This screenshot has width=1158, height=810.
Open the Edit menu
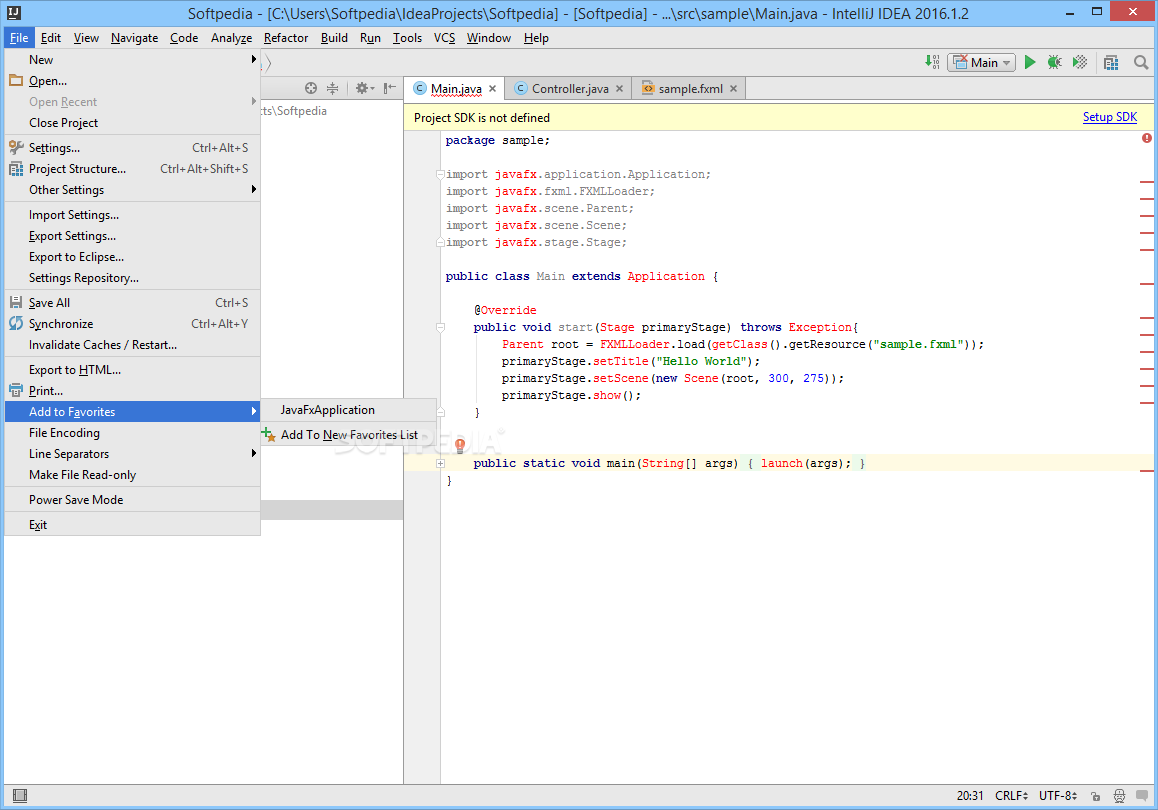(51, 38)
